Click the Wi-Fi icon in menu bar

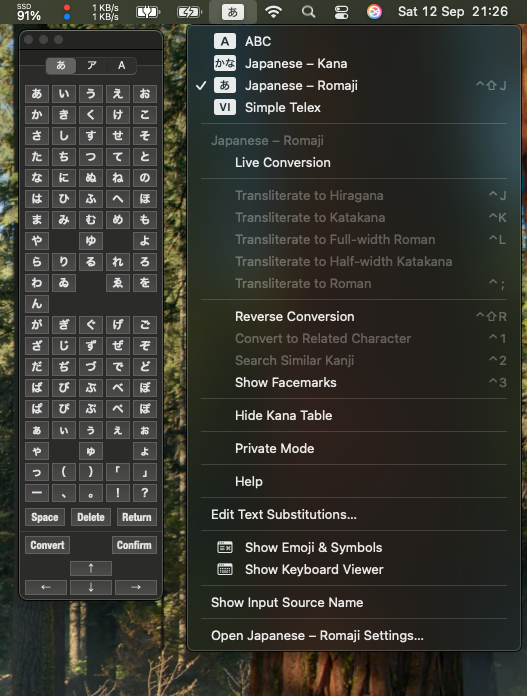click(x=273, y=12)
